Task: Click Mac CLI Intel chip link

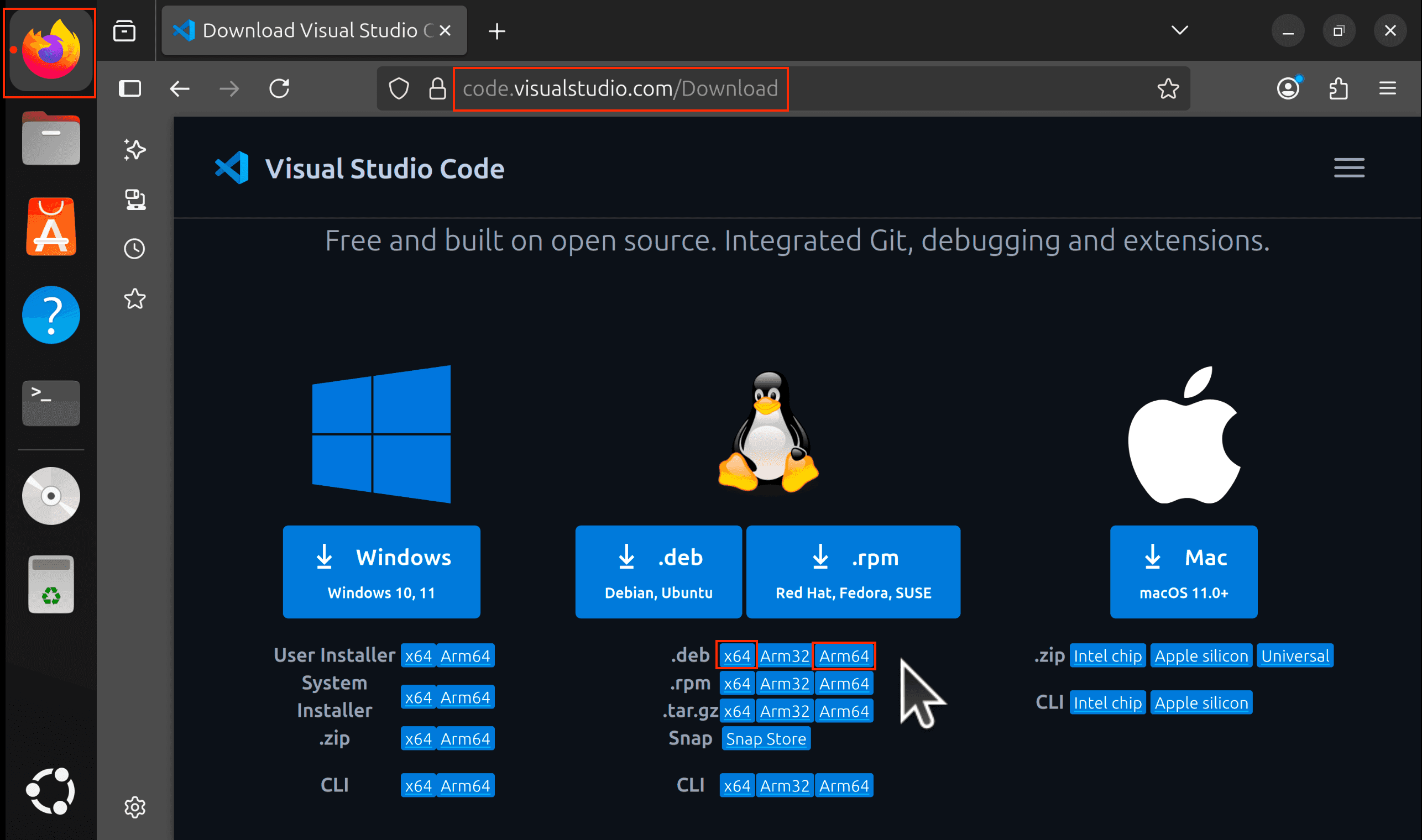Action: click(1107, 702)
